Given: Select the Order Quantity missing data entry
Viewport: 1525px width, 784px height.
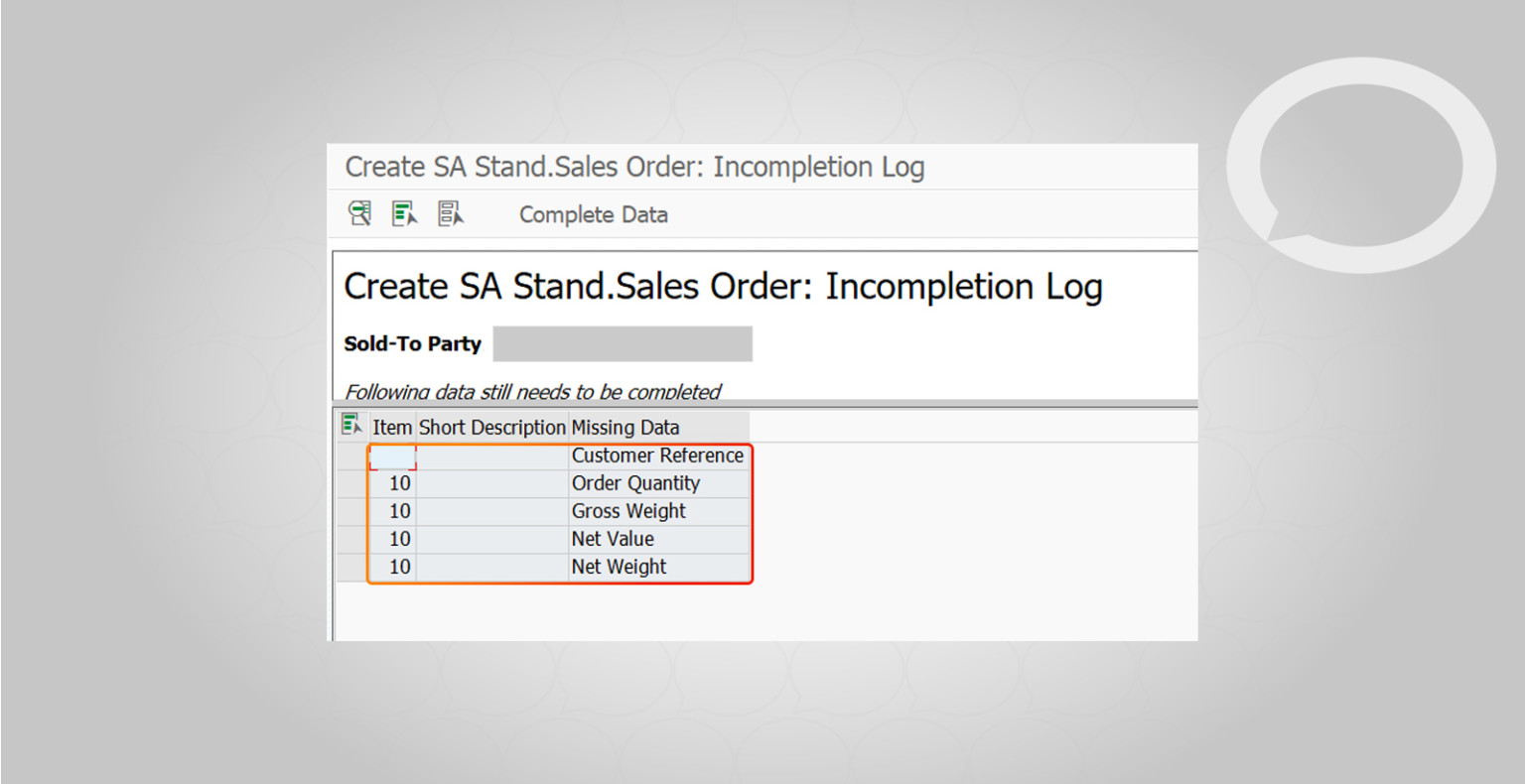Looking at the screenshot, I should (635, 483).
